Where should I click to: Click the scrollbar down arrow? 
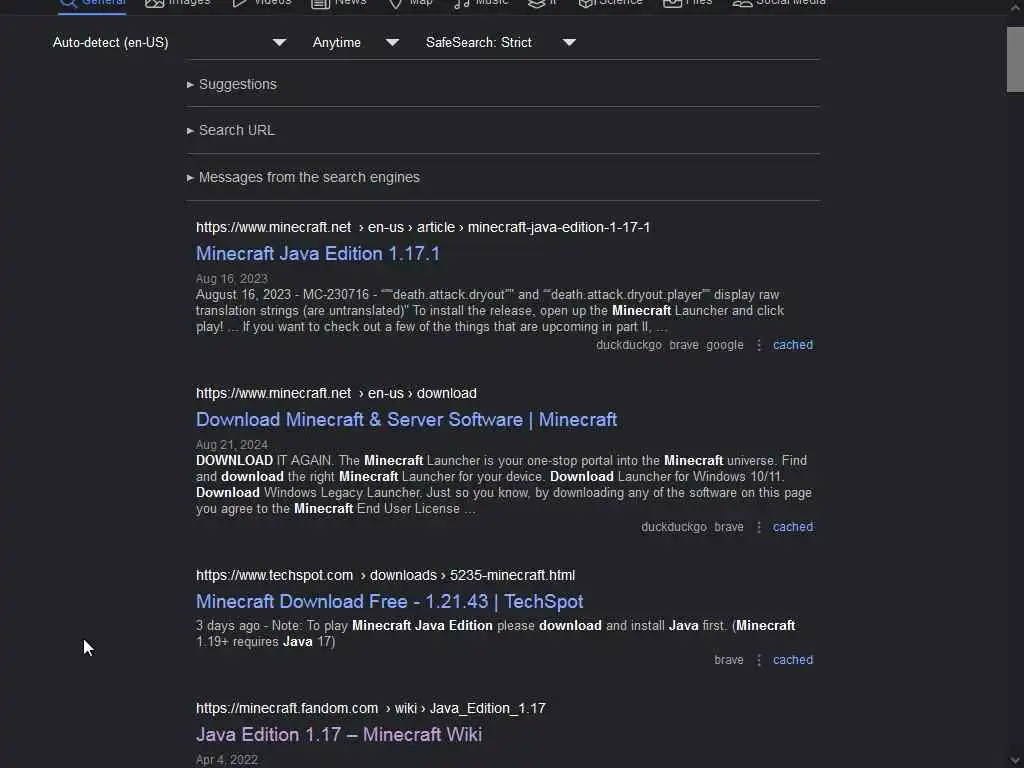tap(1015, 760)
